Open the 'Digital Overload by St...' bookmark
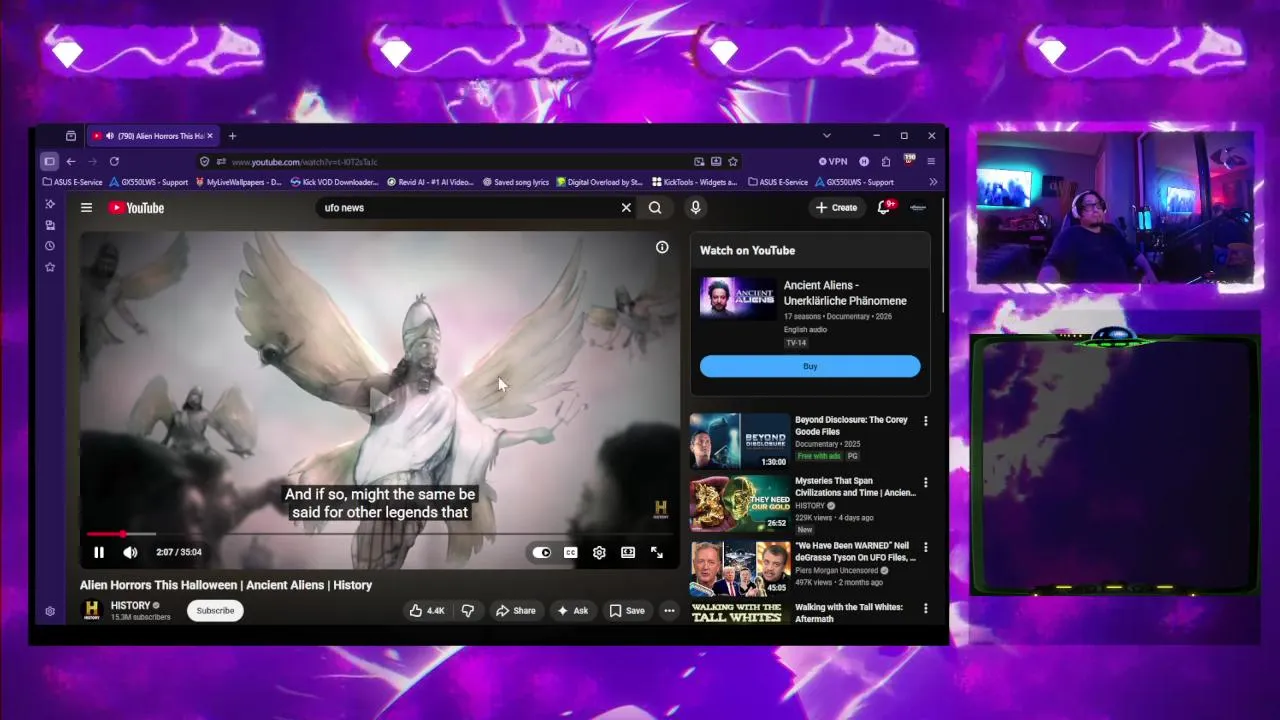 coord(599,182)
